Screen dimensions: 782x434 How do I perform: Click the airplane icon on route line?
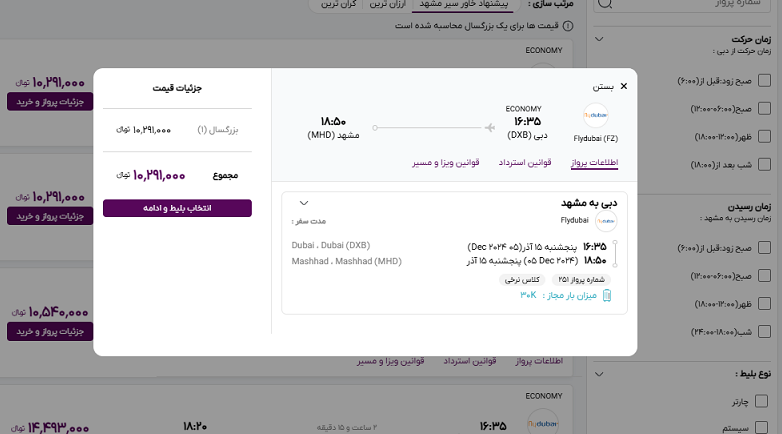coord(490,128)
